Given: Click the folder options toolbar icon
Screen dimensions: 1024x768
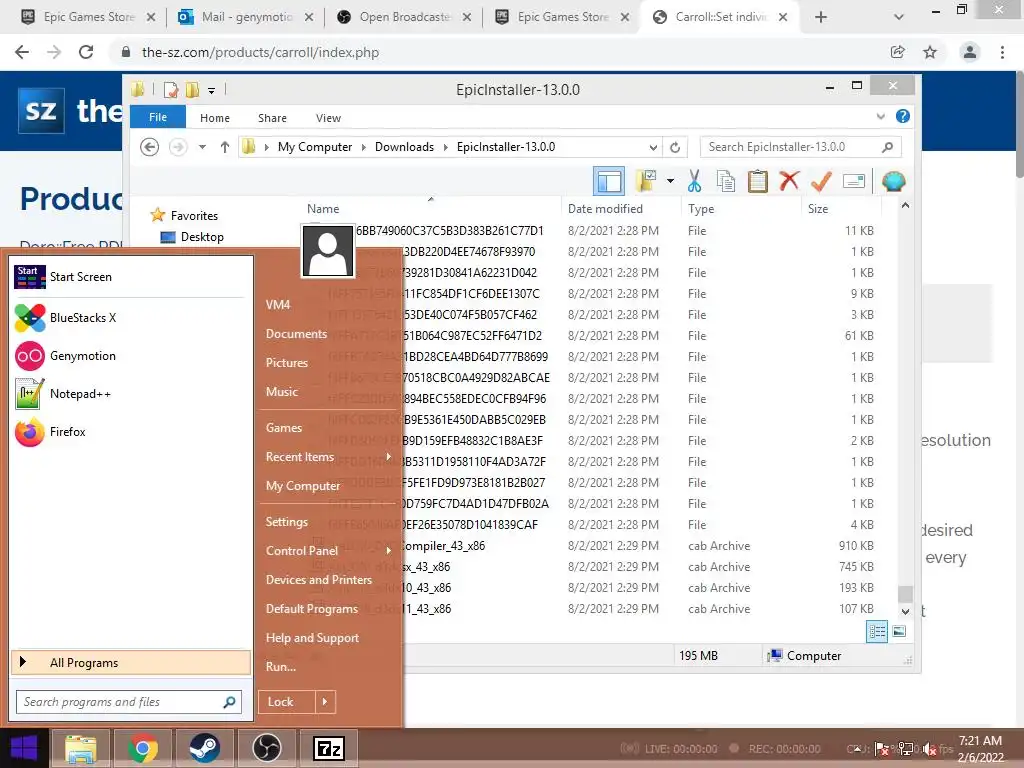Looking at the screenshot, I should (x=646, y=181).
